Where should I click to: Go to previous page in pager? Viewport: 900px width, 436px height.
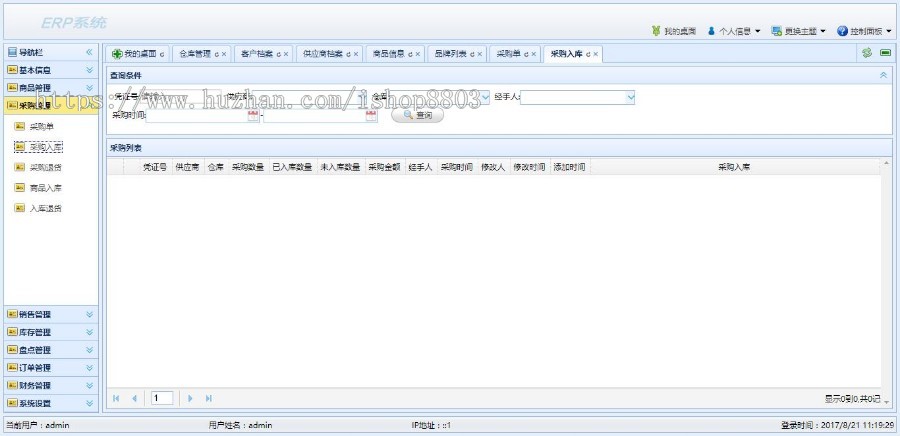click(x=134, y=398)
